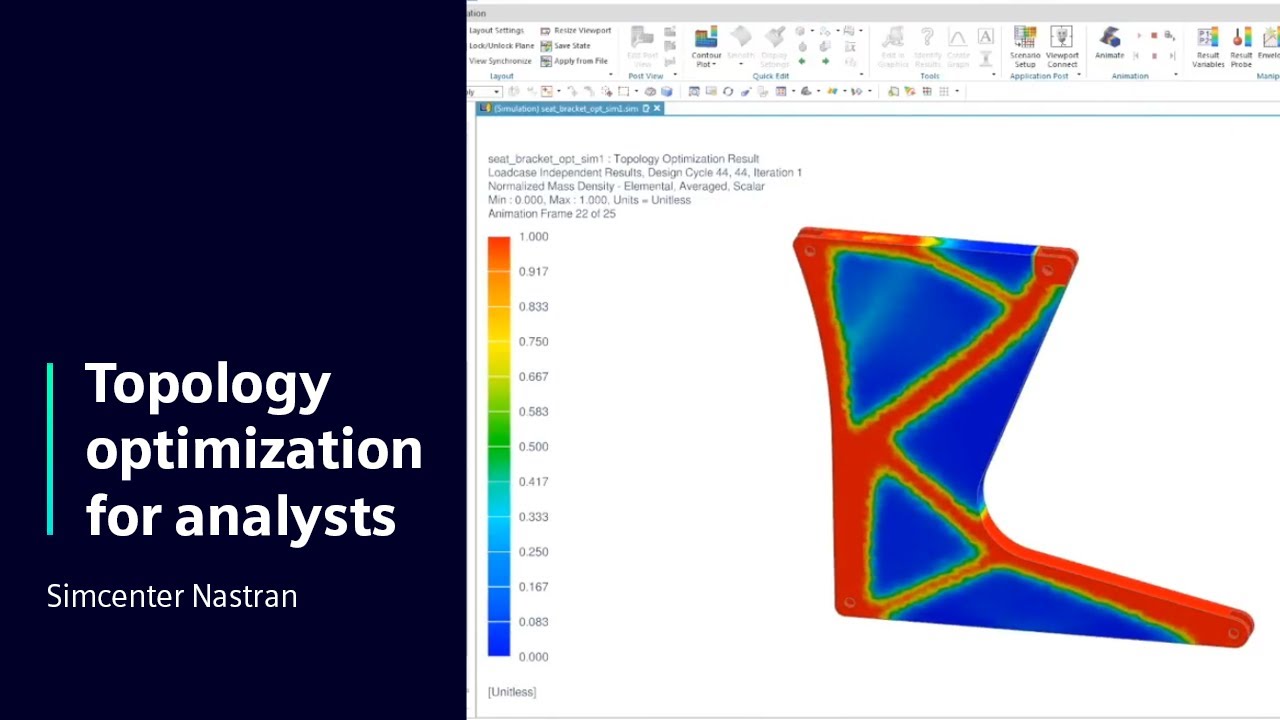This screenshot has width=1280, height=720.
Task: Click the Edit in Graphics tool
Action: click(894, 46)
